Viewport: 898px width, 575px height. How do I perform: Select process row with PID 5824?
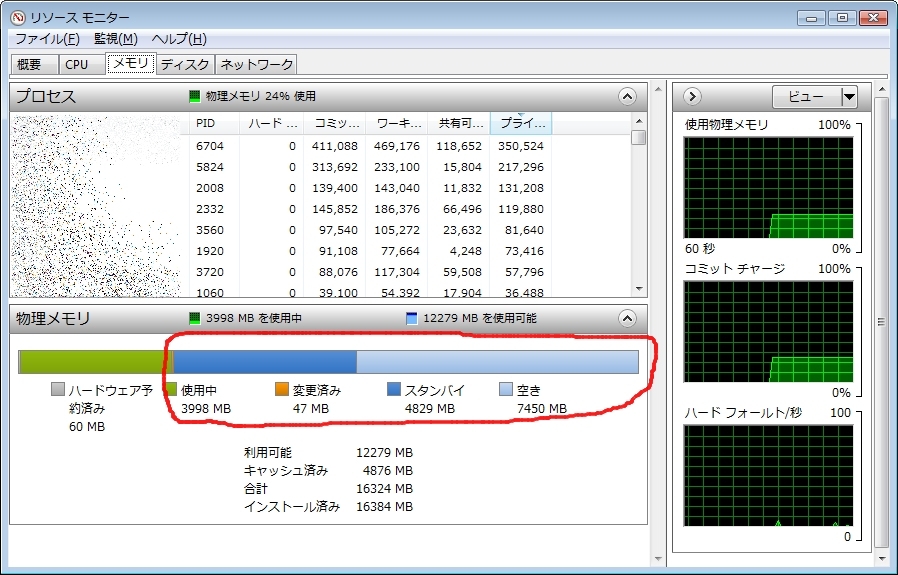click(x=321, y=167)
